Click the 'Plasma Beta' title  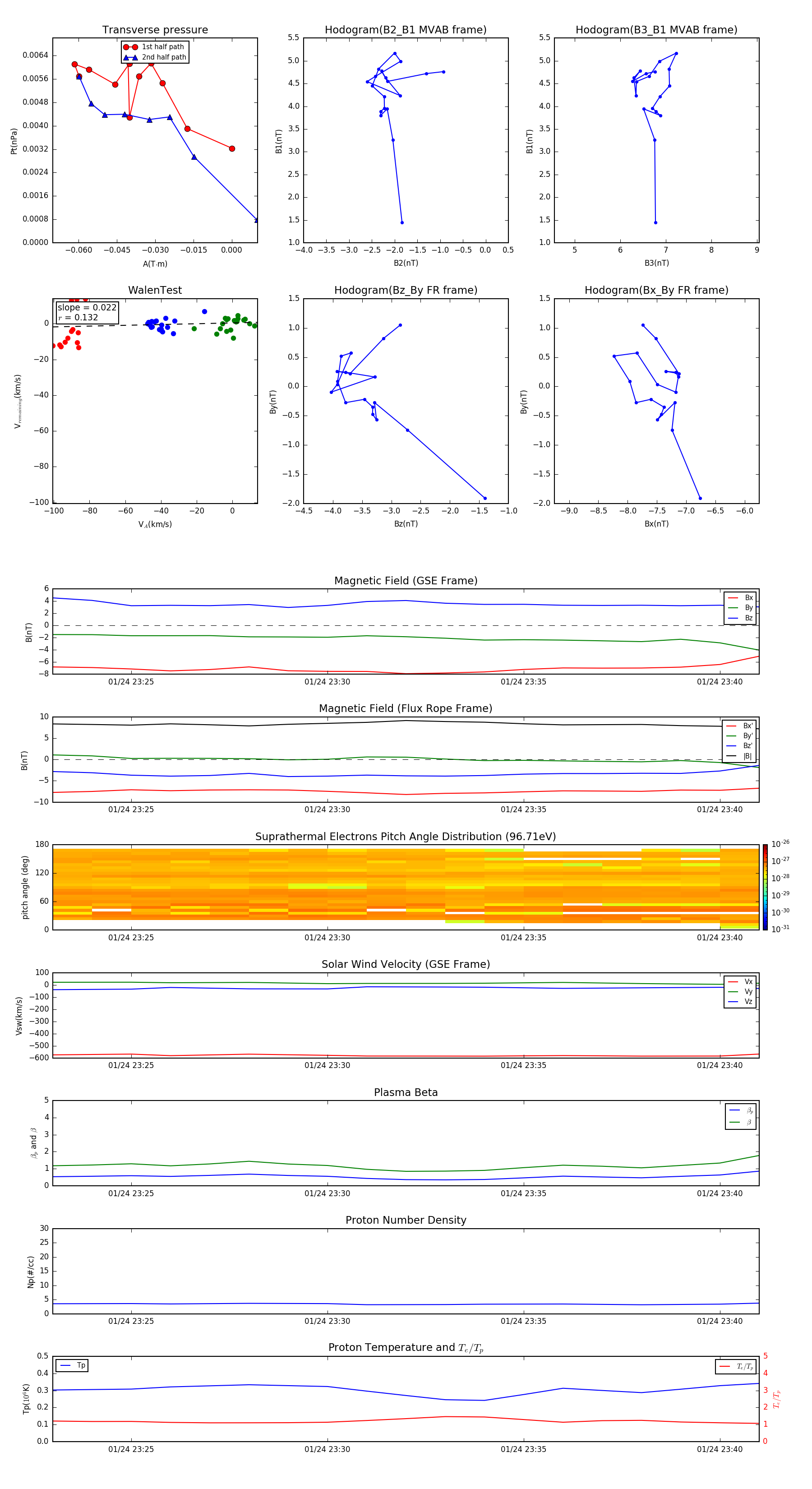(406, 1092)
